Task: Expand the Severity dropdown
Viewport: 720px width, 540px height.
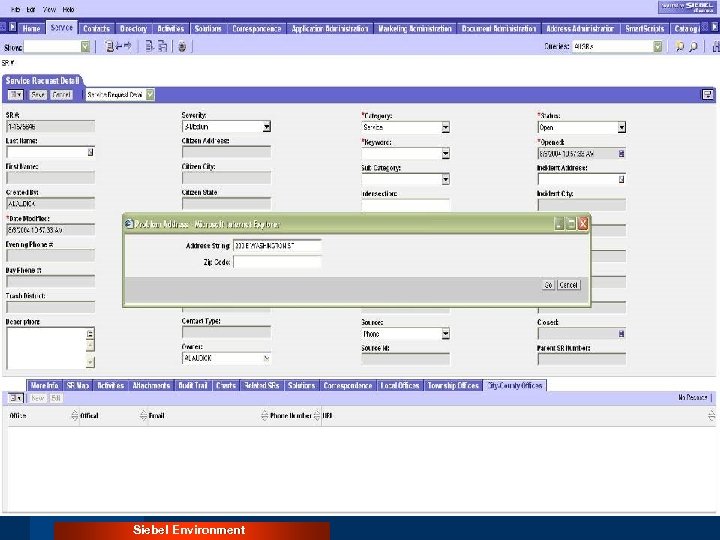Action: tap(266, 127)
